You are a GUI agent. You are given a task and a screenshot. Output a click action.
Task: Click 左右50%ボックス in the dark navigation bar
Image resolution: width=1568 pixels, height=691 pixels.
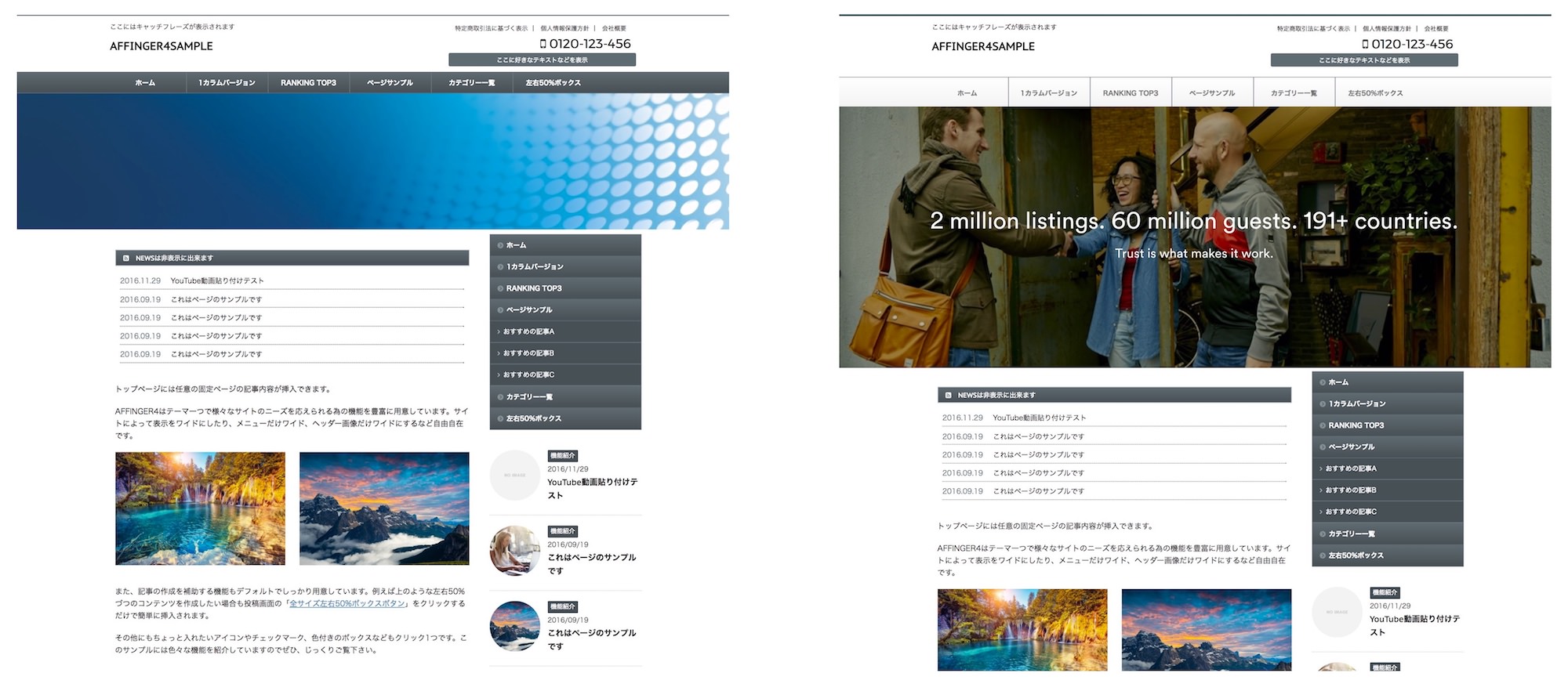click(x=553, y=83)
